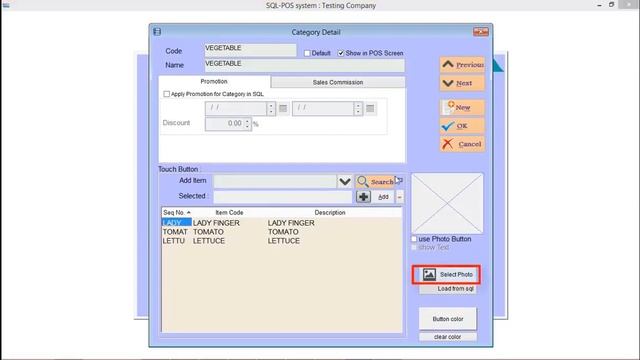640x360 pixels.
Task: Select the TOMATO item row
Action: click(x=282, y=232)
